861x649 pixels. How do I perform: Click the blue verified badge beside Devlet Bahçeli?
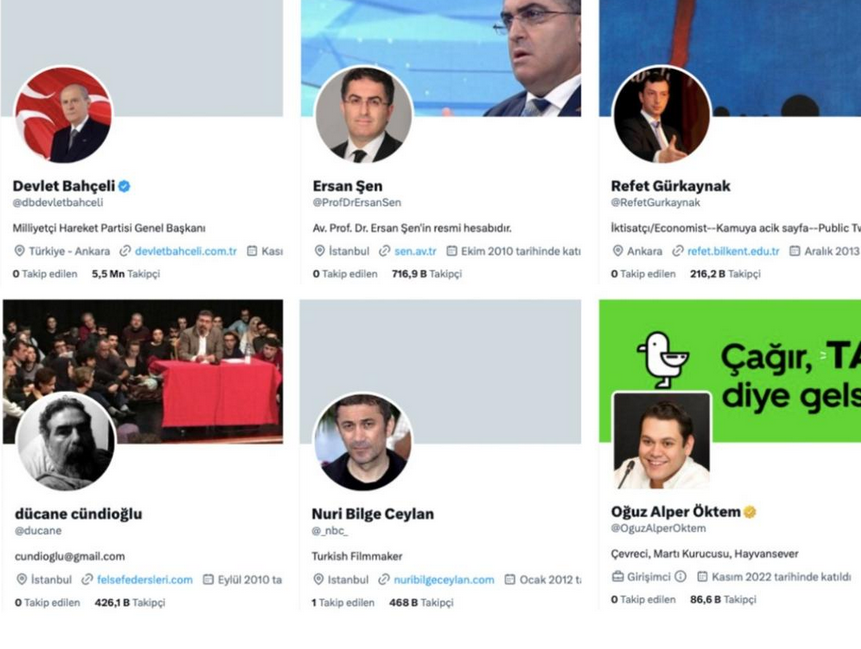pos(125,185)
